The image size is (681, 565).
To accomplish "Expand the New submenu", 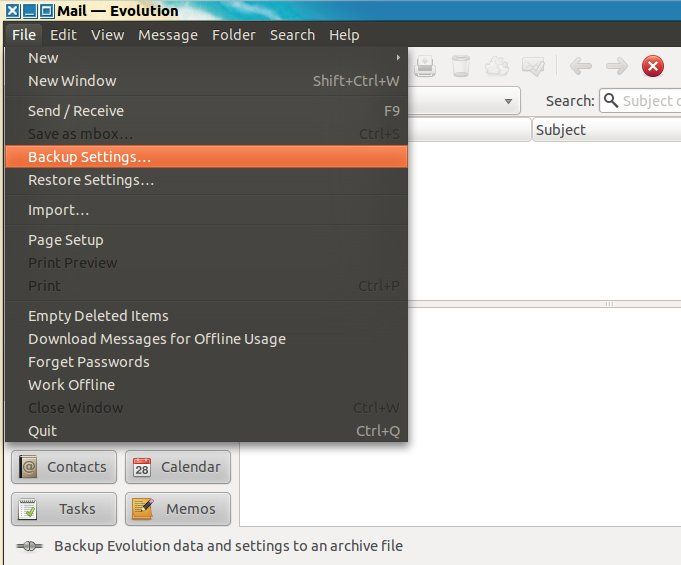I will (x=398, y=58).
